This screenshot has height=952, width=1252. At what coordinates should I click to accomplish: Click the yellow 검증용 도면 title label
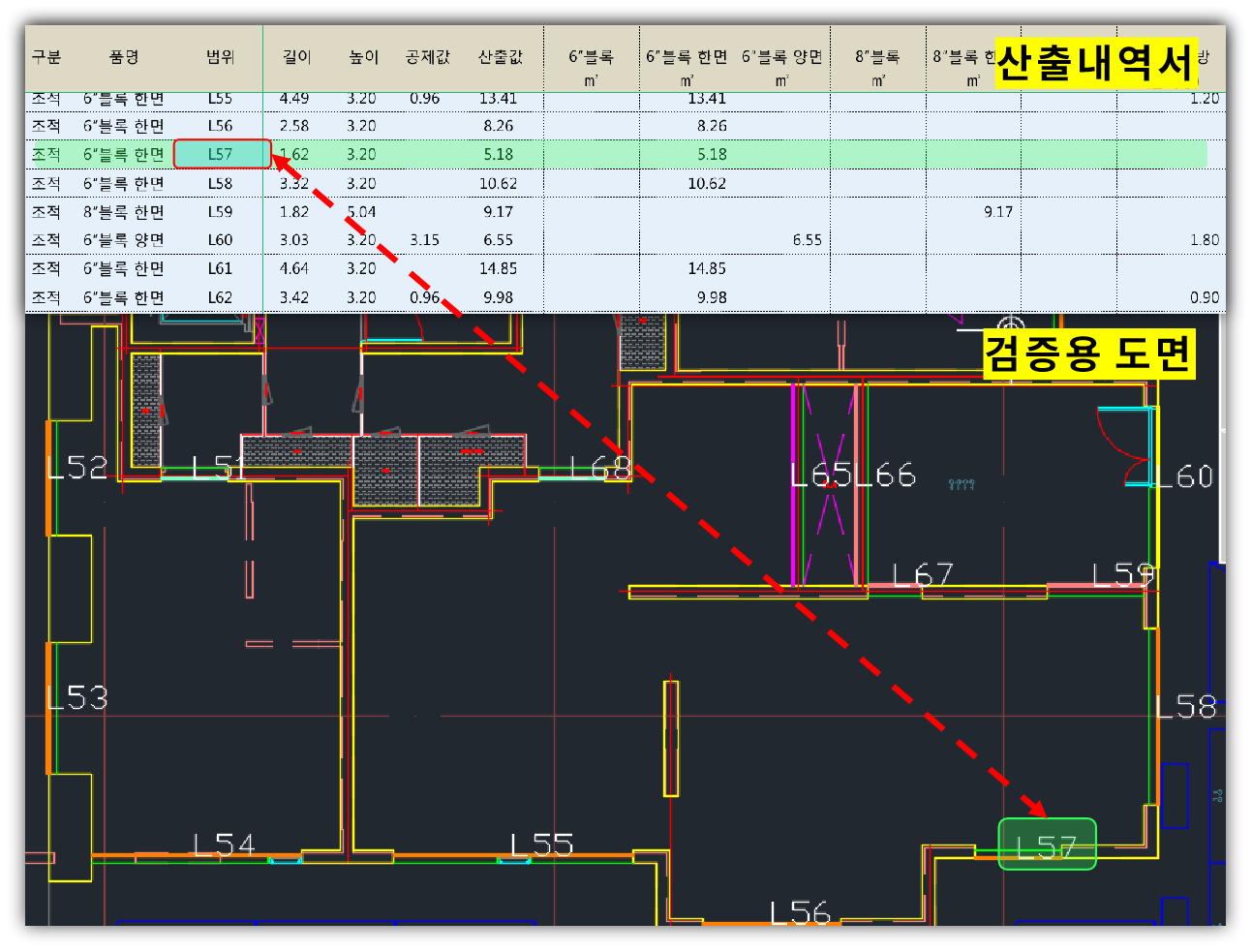point(1087,353)
